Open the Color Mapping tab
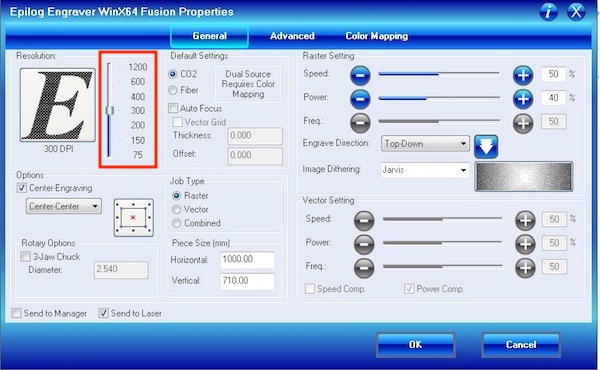Image resolution: width=600 pixels, height=370 pixels. [377, 36]
